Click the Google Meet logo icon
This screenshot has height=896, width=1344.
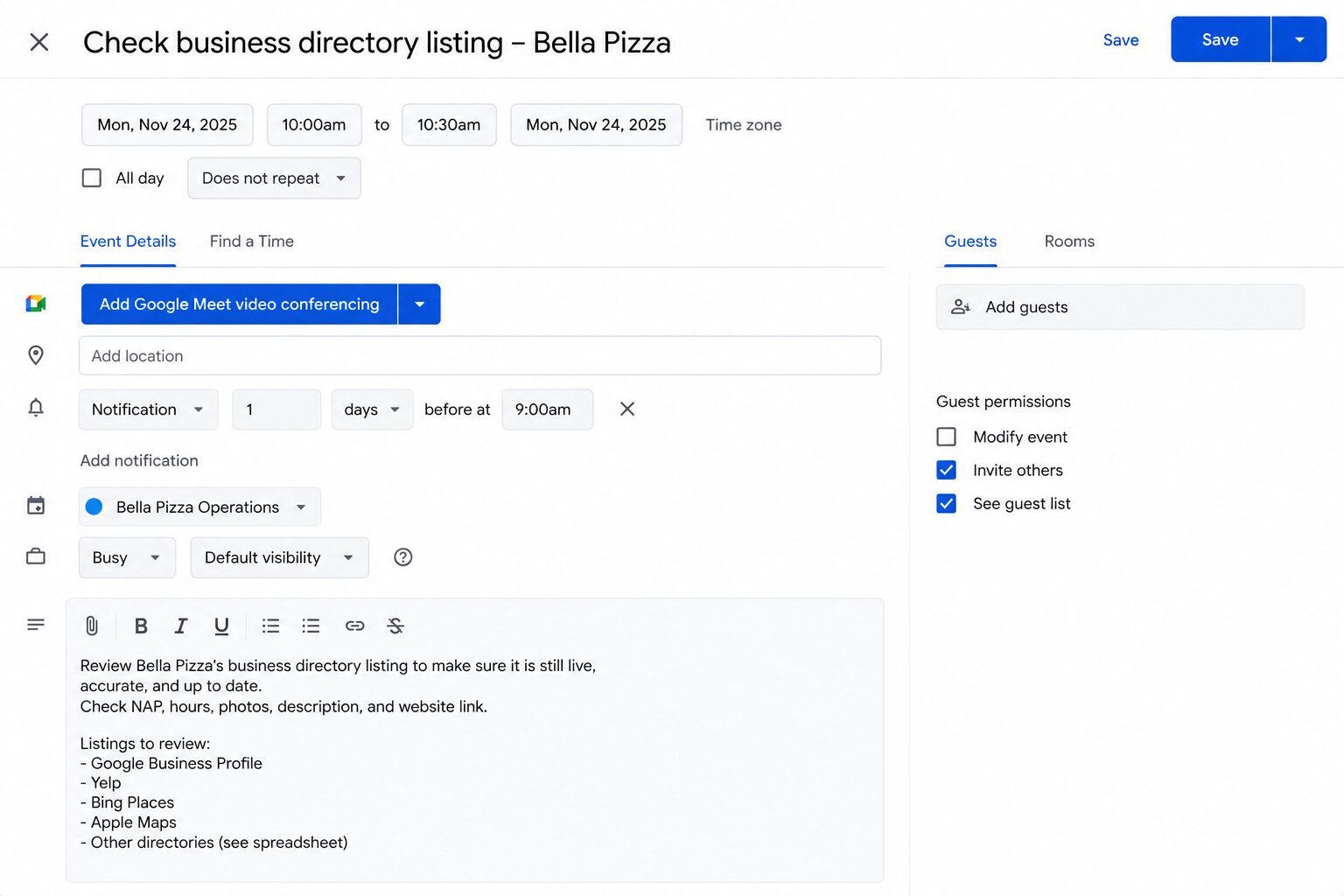[36, 304]
